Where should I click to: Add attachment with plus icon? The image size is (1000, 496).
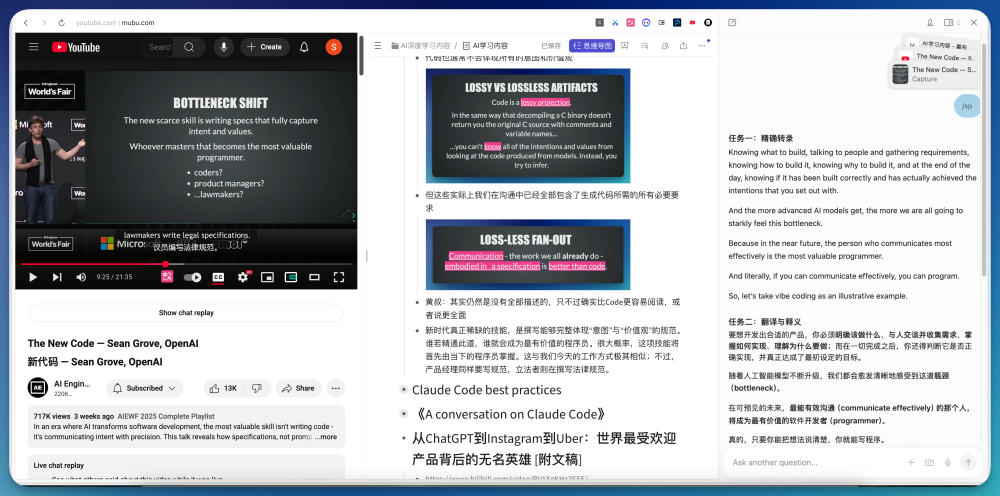point(911,463)
